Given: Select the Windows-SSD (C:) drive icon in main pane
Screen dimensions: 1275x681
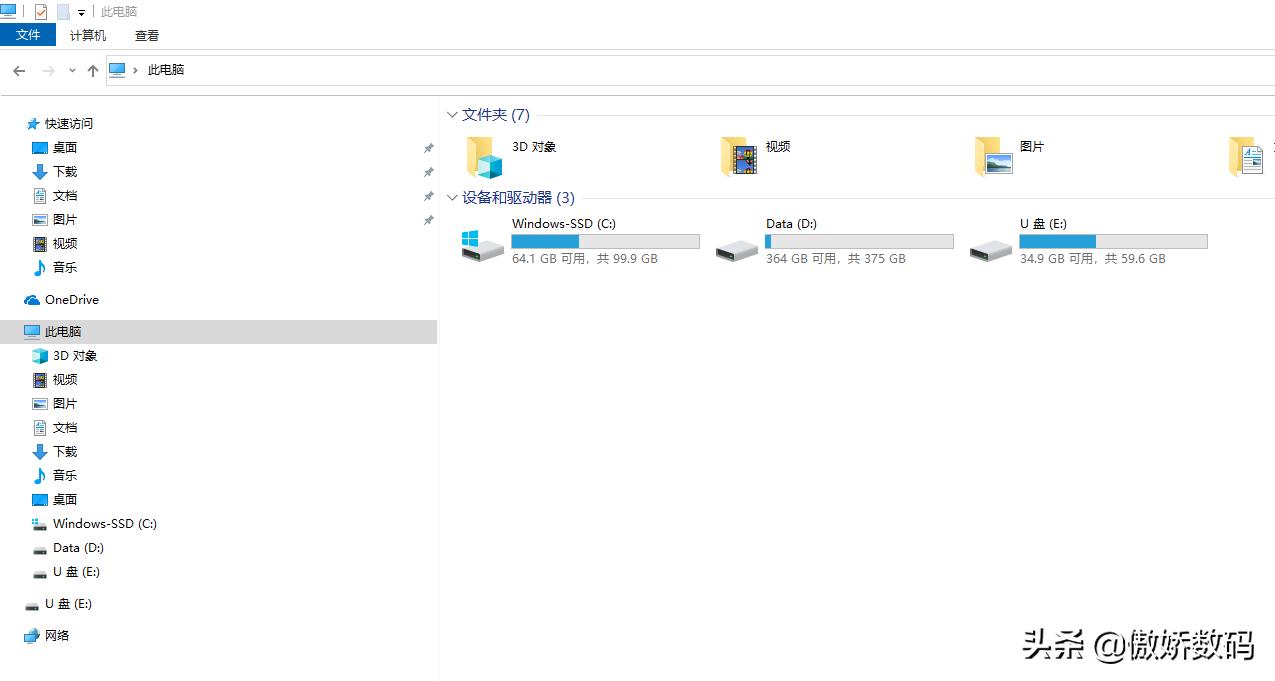Looking at the screenshot, I should pyautogui.click(x=483, y=246).
